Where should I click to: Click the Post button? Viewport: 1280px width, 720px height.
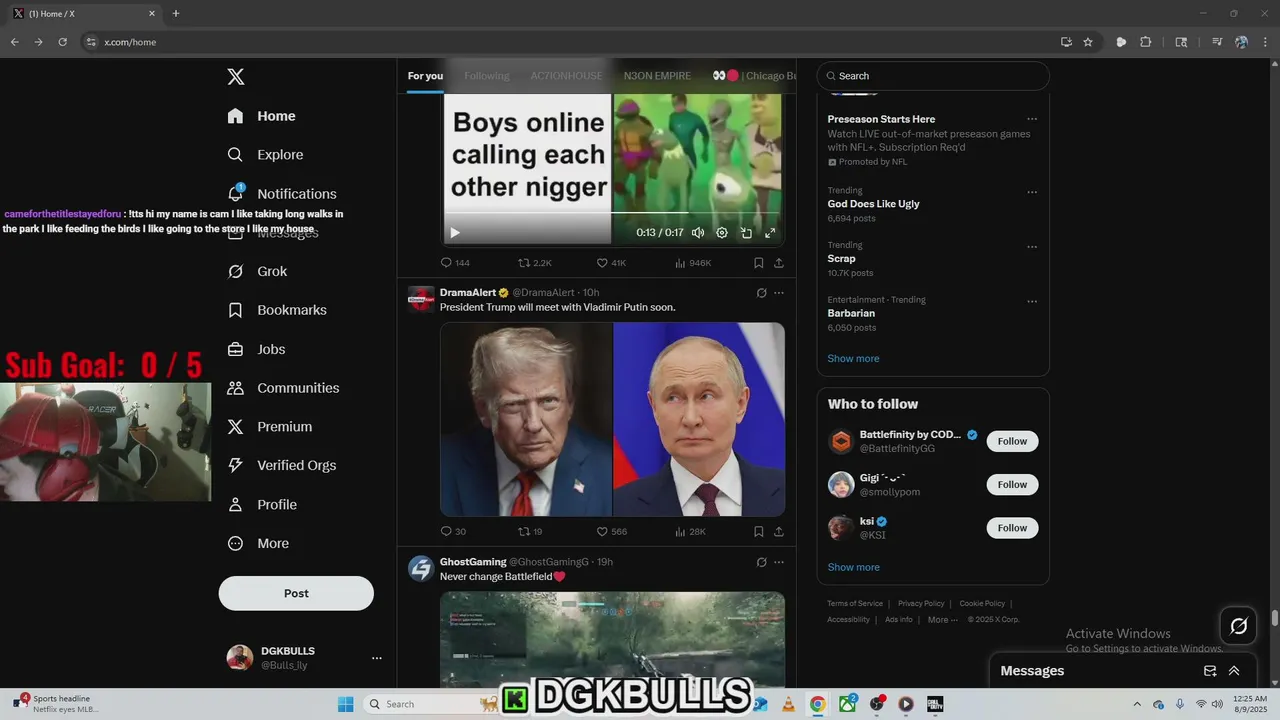296,593
